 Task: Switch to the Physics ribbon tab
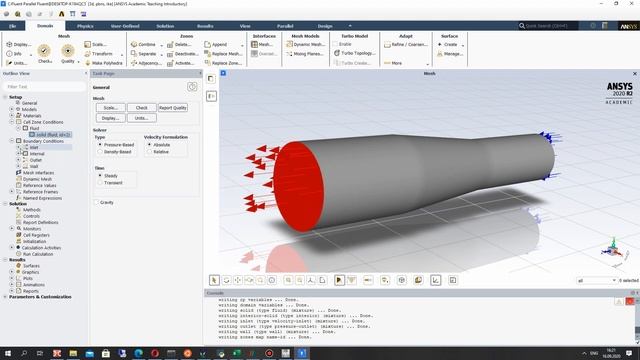tap(85, 26)
